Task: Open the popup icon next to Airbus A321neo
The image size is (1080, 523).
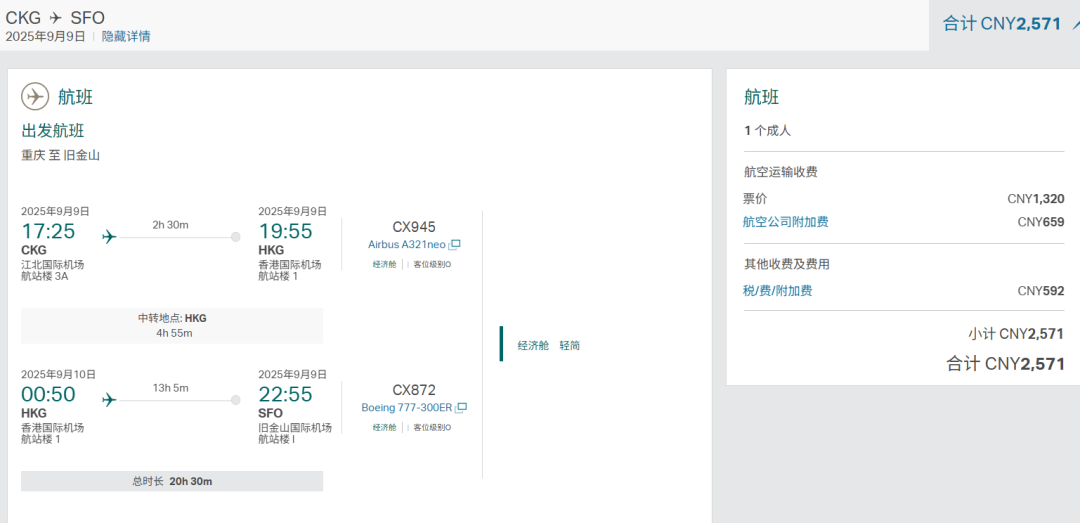Action: coord(455,245)
